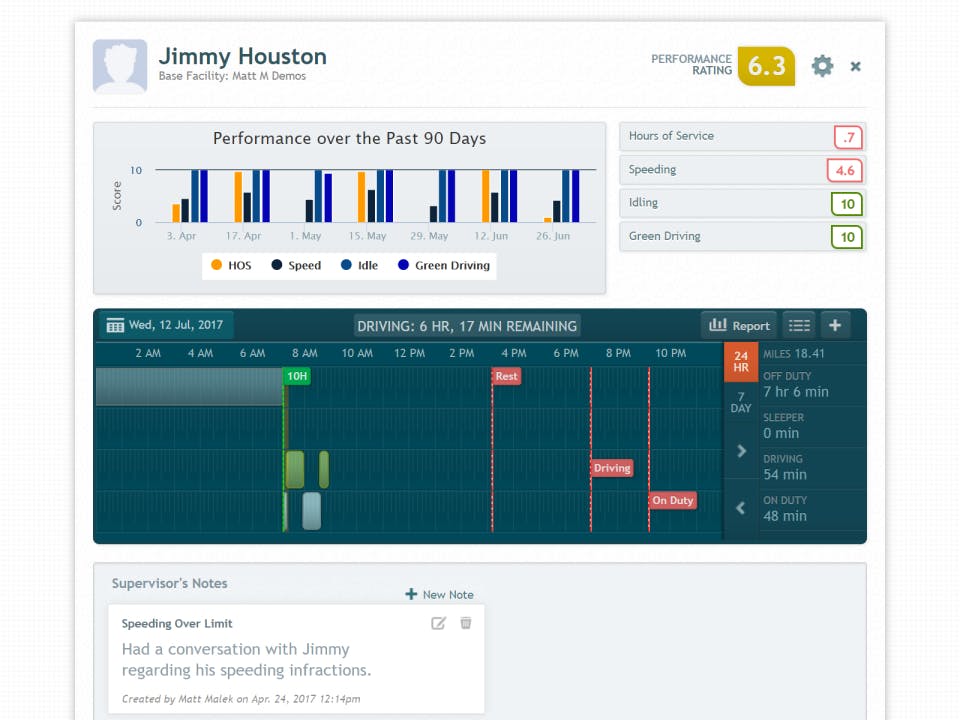Go to previous day with left chevron
Viewport: 960px width, 720px height.
[x=741, y=508]
